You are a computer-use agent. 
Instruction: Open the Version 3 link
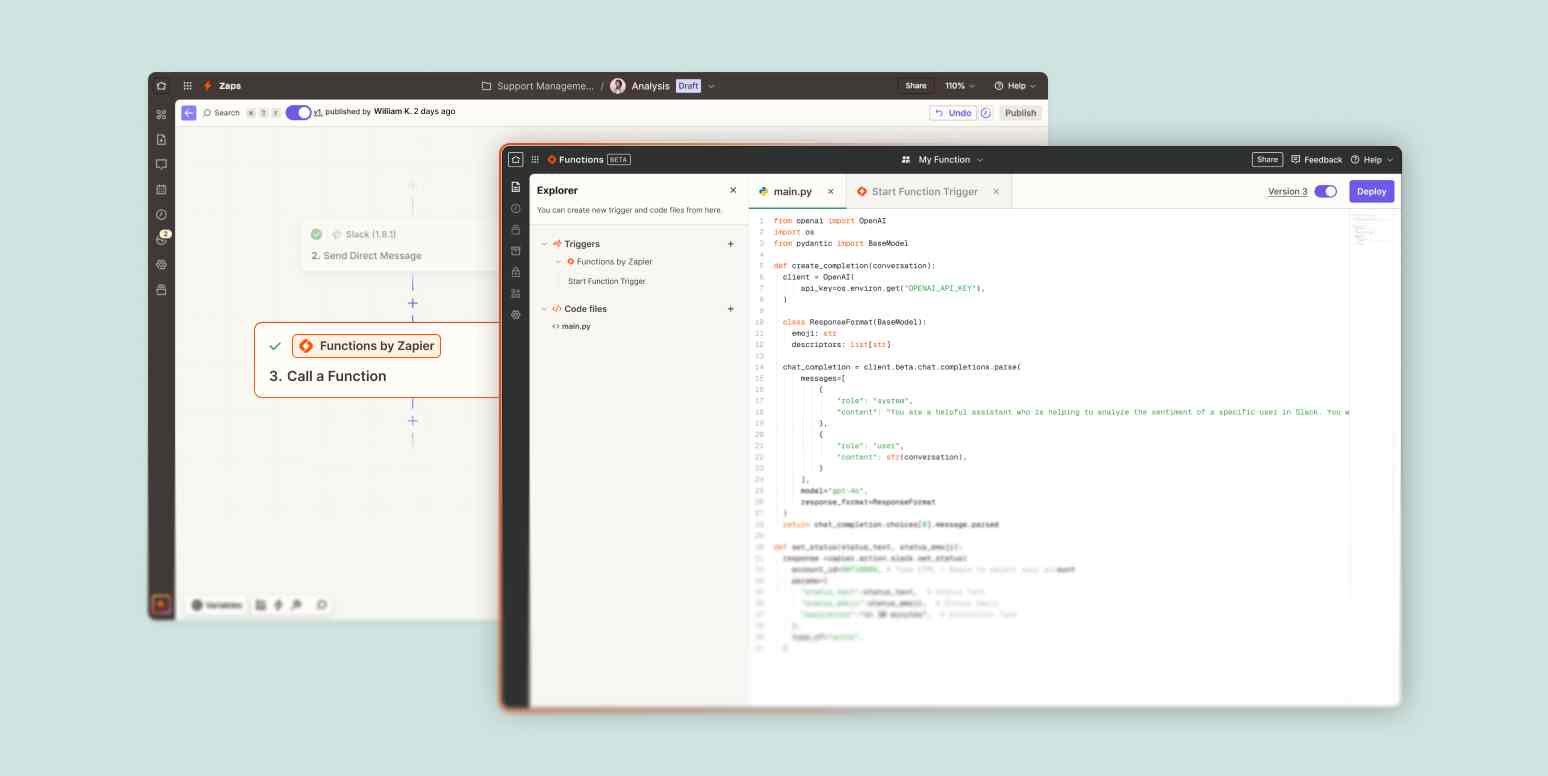click(1287, 192)
